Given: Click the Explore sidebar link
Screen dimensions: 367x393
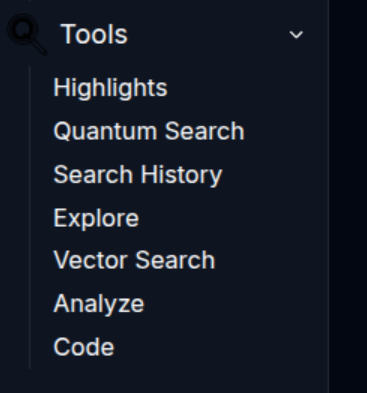Looking at the screenshot, I should [96, 218].
